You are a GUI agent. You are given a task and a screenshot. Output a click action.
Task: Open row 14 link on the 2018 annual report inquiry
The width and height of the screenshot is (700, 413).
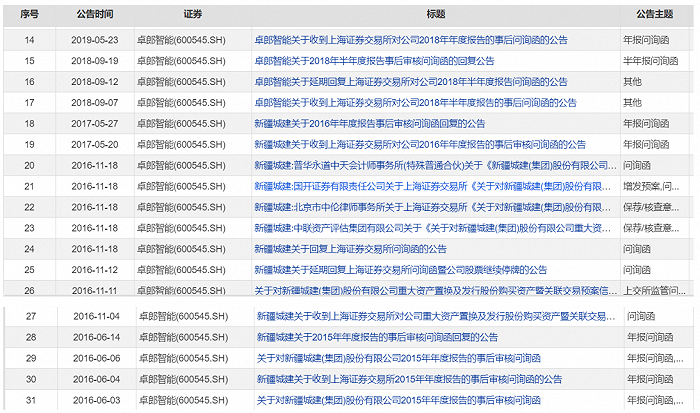click(411, 40)
